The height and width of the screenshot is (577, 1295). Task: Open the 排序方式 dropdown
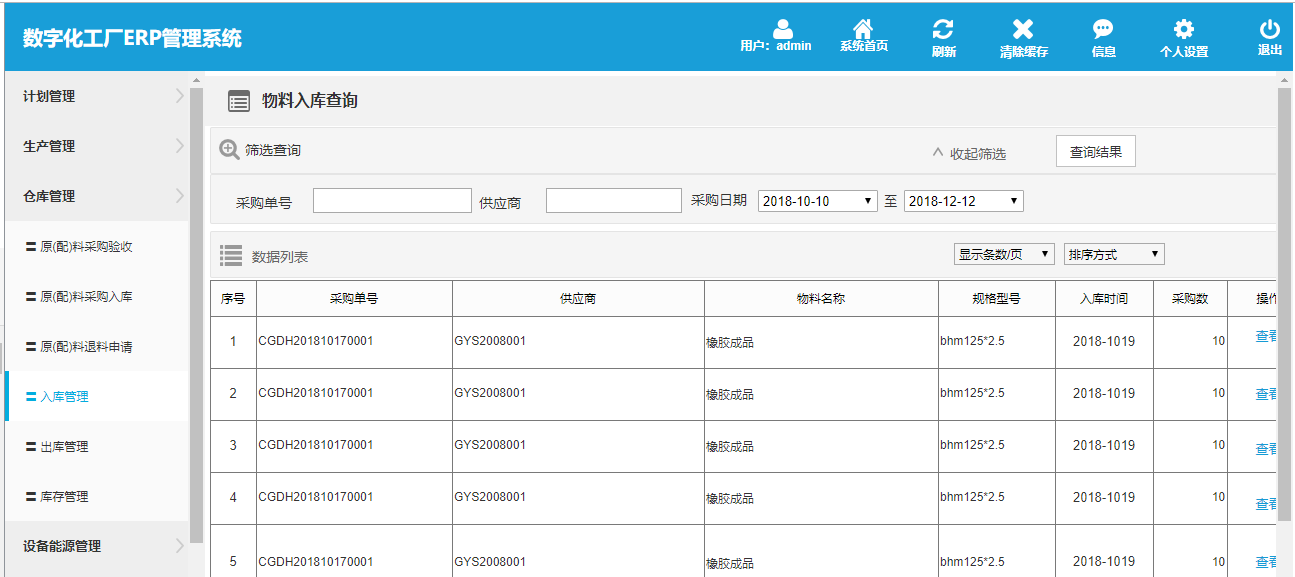click(1113, 254)
